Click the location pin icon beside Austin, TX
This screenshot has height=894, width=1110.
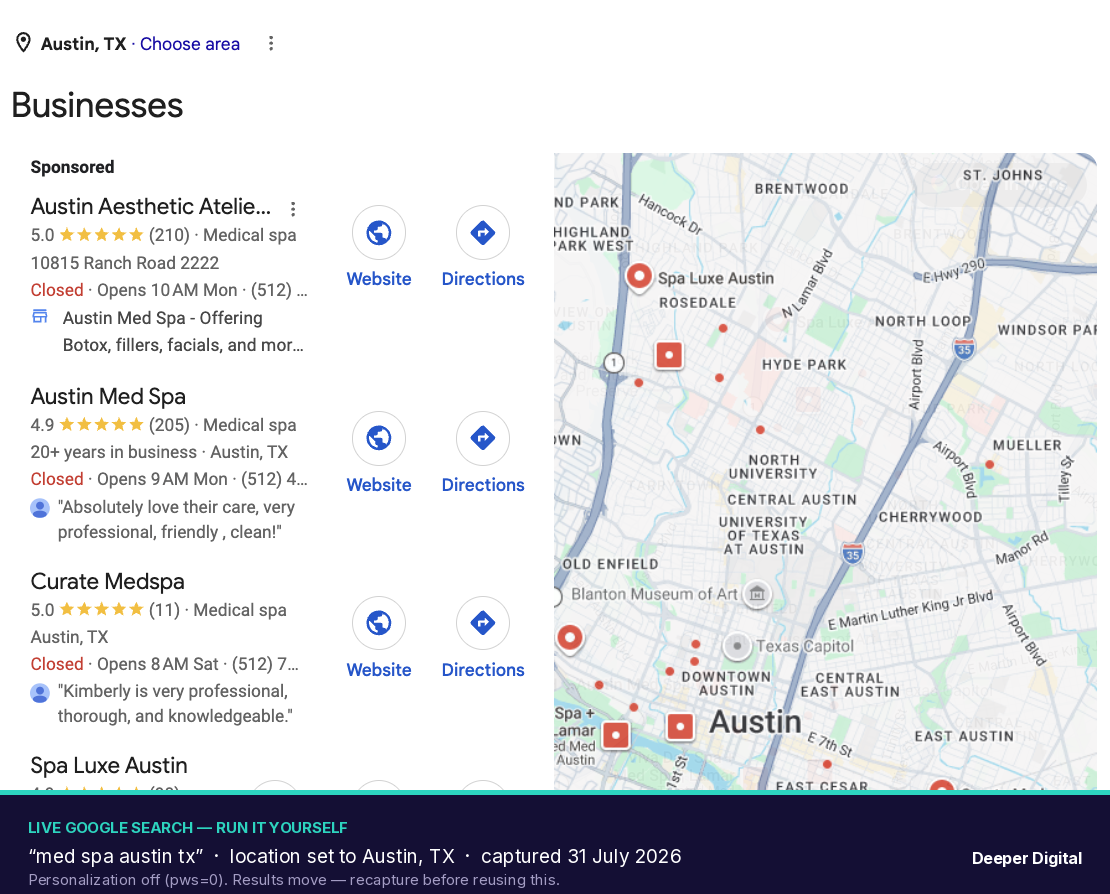23,43
